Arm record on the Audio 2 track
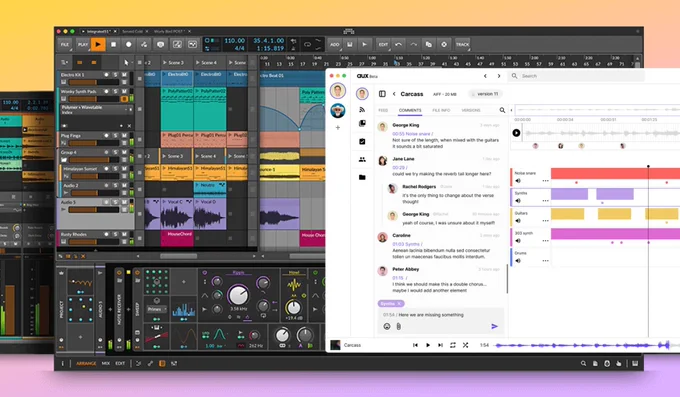 coord(106,186)
